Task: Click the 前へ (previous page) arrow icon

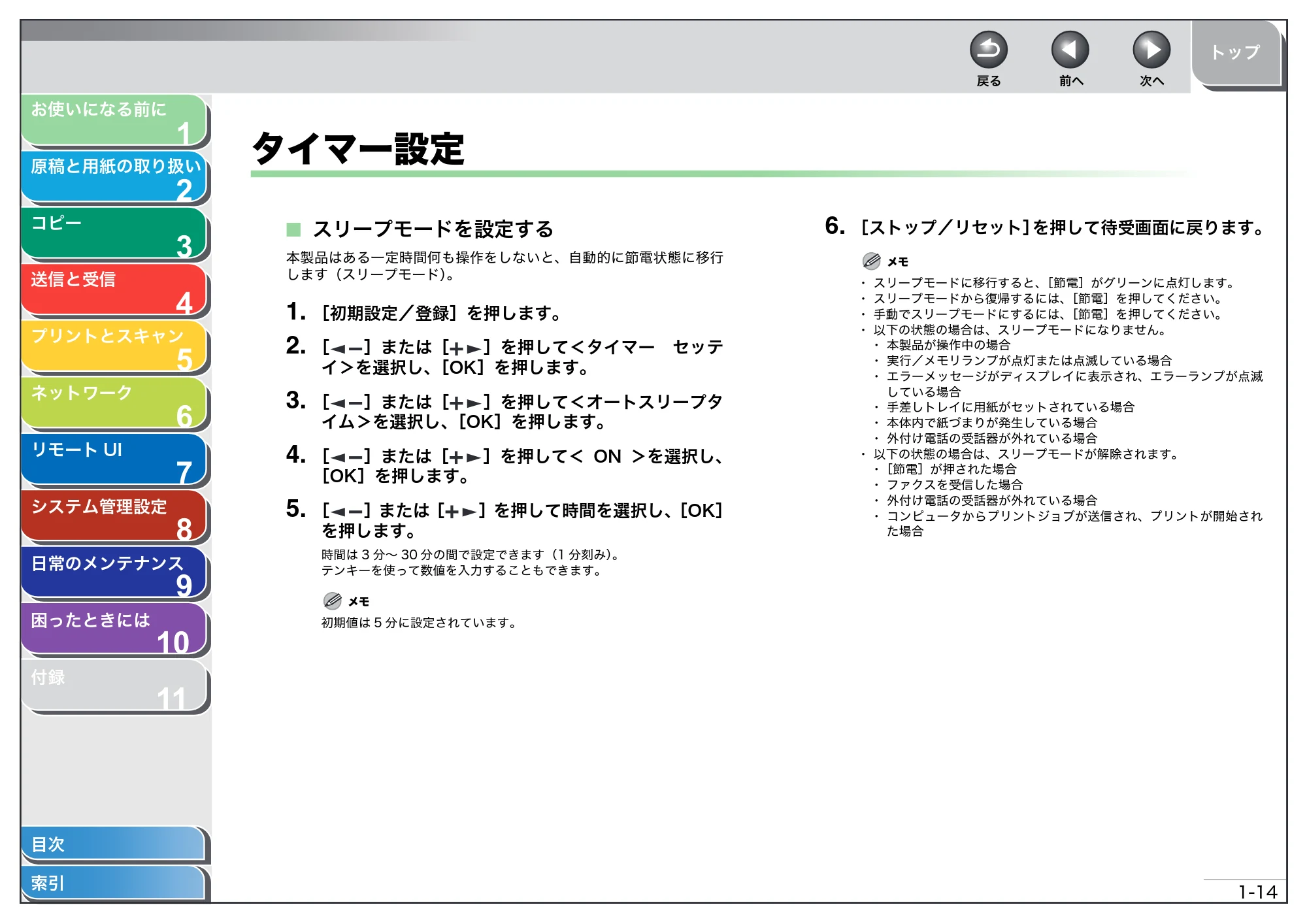Action: (1070, 50)
